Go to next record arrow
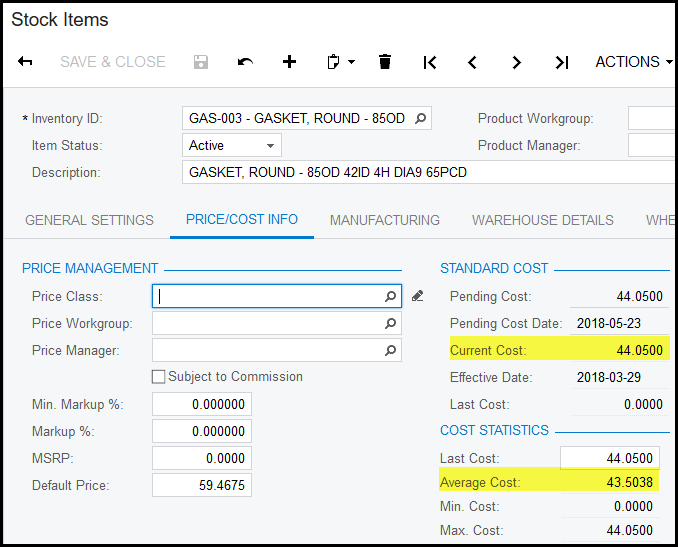The image size is (678, 547). pos(517,62)
